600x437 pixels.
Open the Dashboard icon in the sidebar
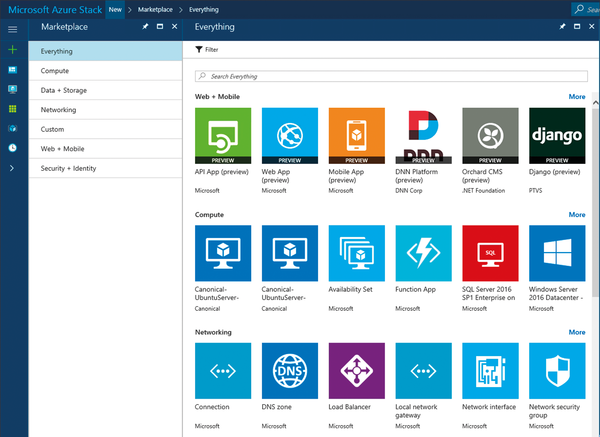tap(13, 70)
